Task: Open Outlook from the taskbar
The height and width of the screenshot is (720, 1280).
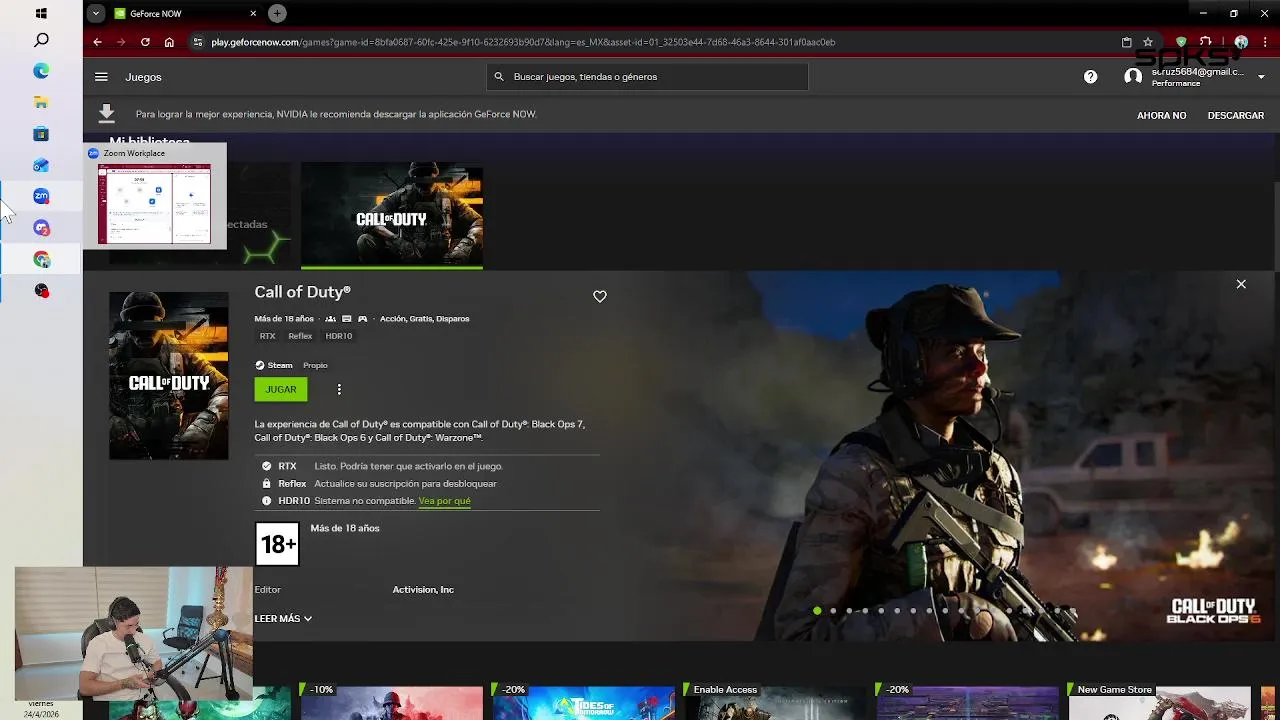Action: tap(41, 165)
